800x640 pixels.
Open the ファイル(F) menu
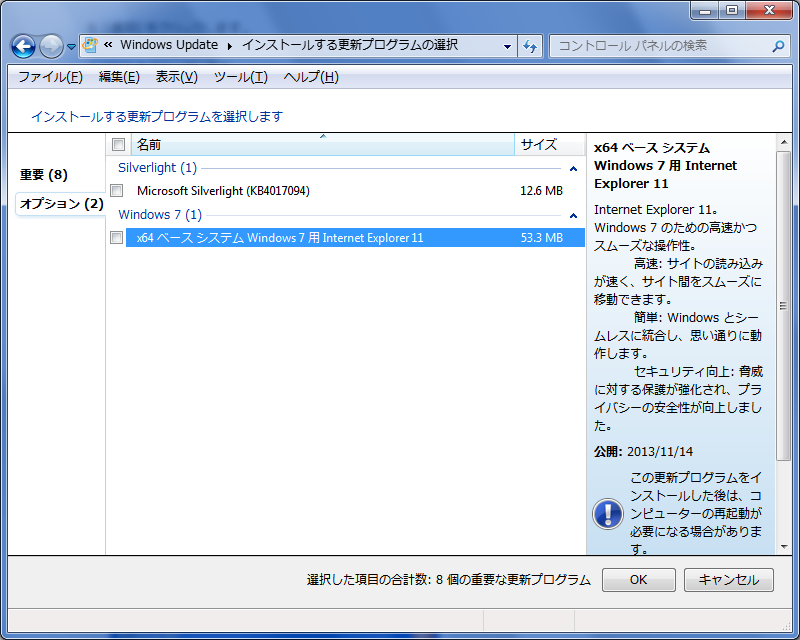tap(50, 77)
